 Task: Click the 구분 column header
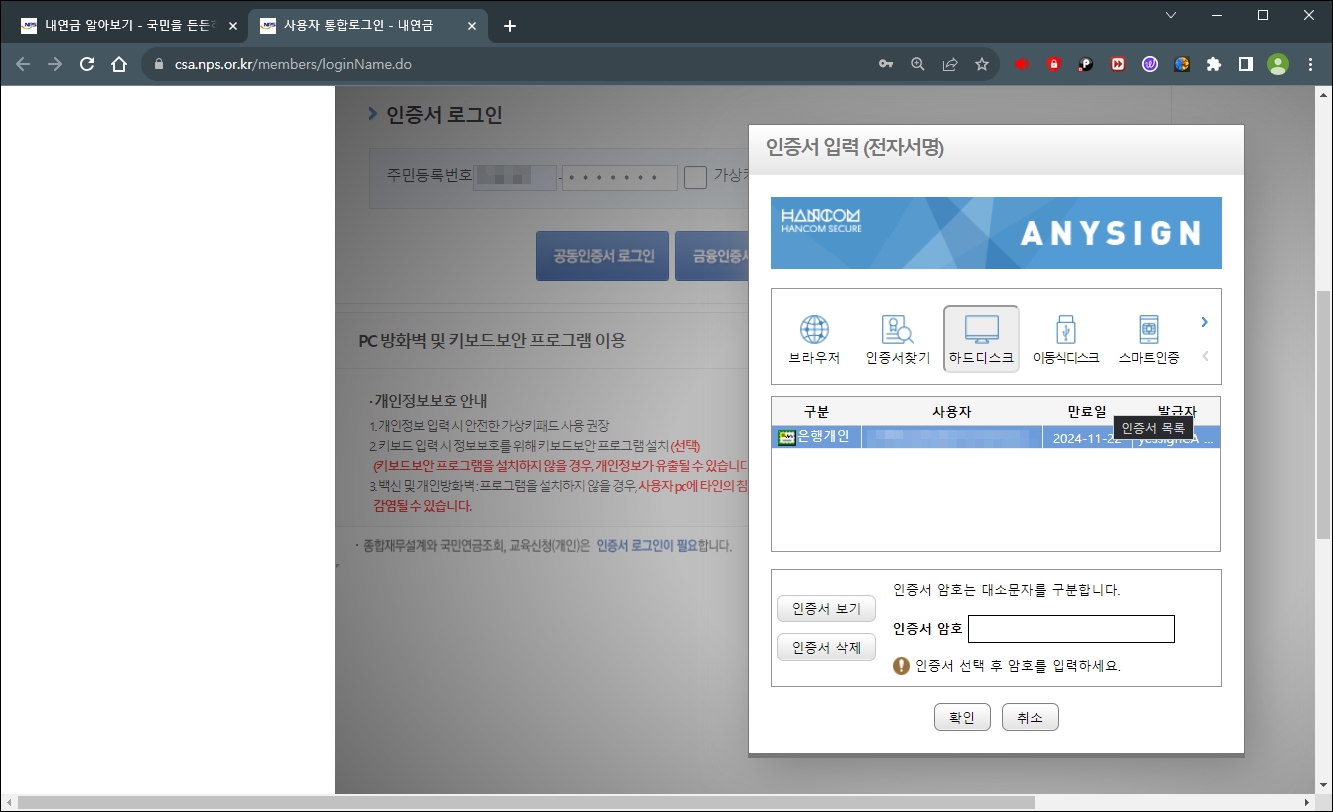point(816,412)
